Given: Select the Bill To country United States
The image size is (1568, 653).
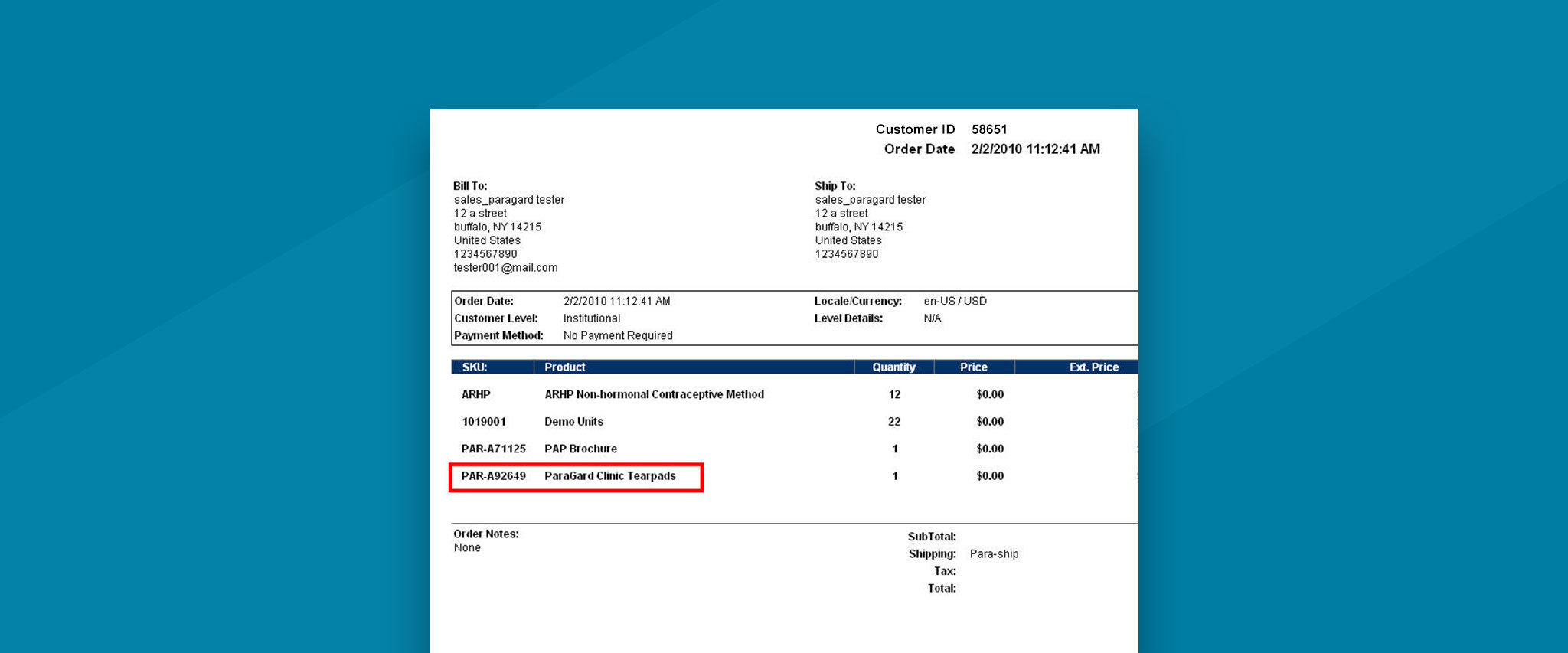Looking at the screenshot, I should coord(487,241).
